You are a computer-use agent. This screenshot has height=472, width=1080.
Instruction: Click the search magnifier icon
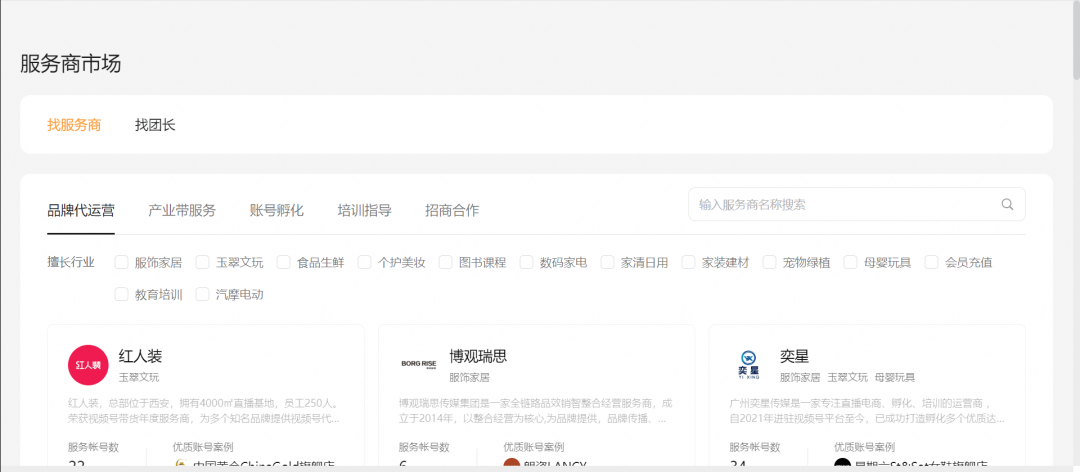(x=1007, y=205)
